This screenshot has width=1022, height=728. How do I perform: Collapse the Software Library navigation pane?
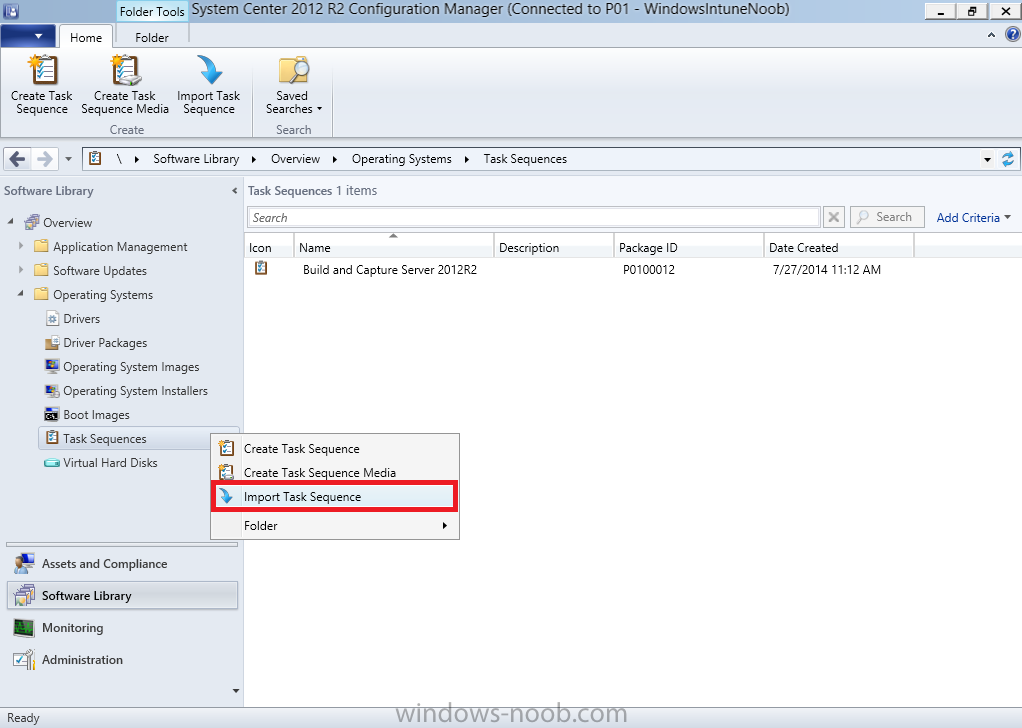click(x=234, y=191)
